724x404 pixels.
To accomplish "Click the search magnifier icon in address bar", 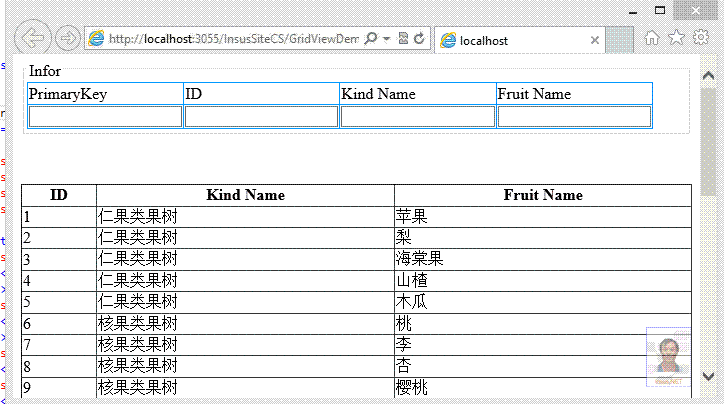I will pyautogui.click(x=370, y=38).
